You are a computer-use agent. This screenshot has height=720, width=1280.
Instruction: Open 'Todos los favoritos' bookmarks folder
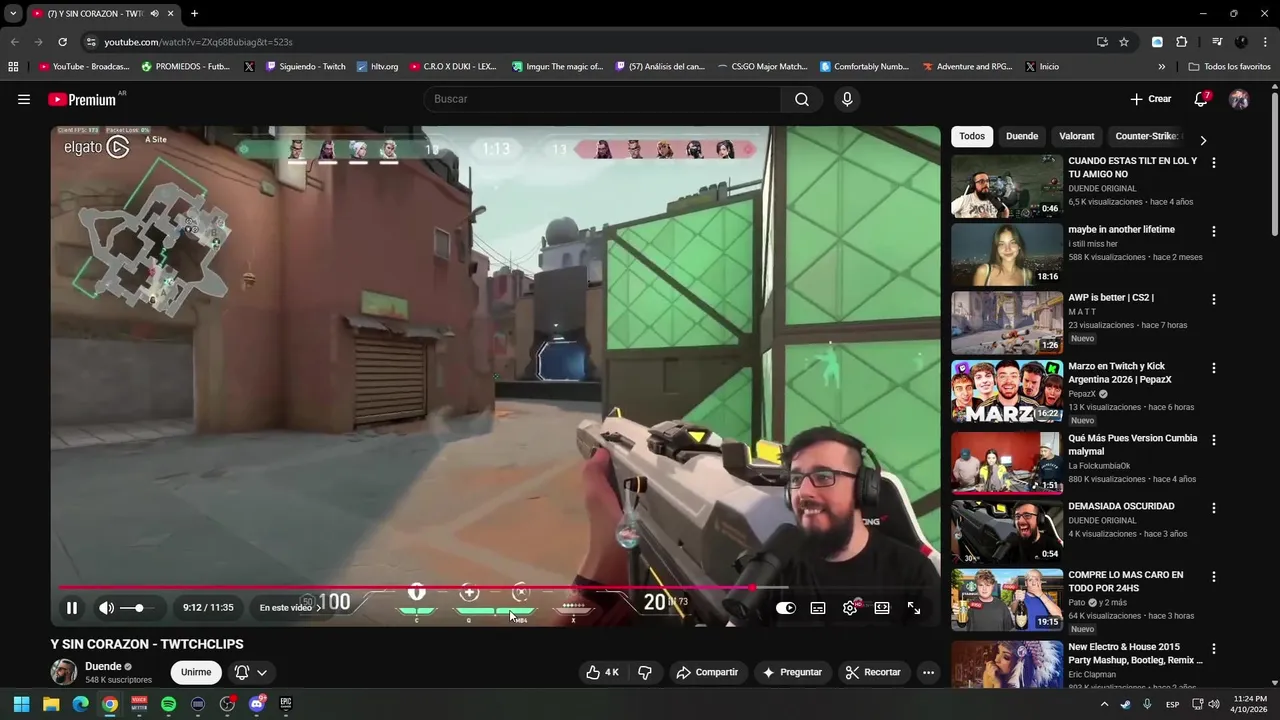[x=1229, y=67]
